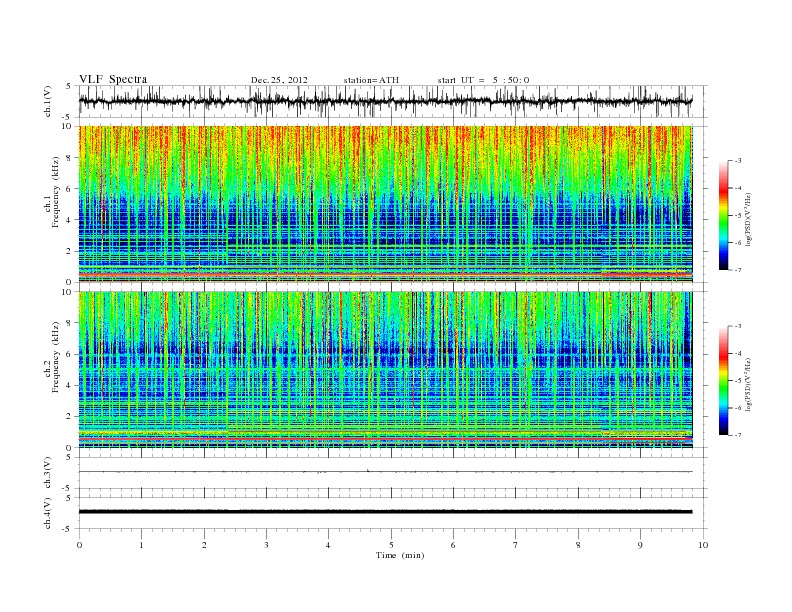The height and width of the screenshot is (612, 792).
Task: Click the "VLF Spectra" plot title
Action: (113, 79)
